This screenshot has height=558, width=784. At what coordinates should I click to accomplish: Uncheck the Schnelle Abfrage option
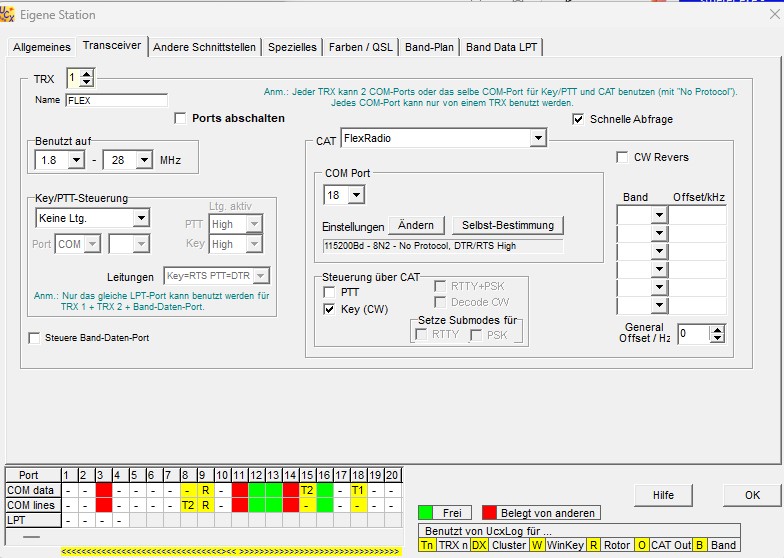click(x=579, y=119)
